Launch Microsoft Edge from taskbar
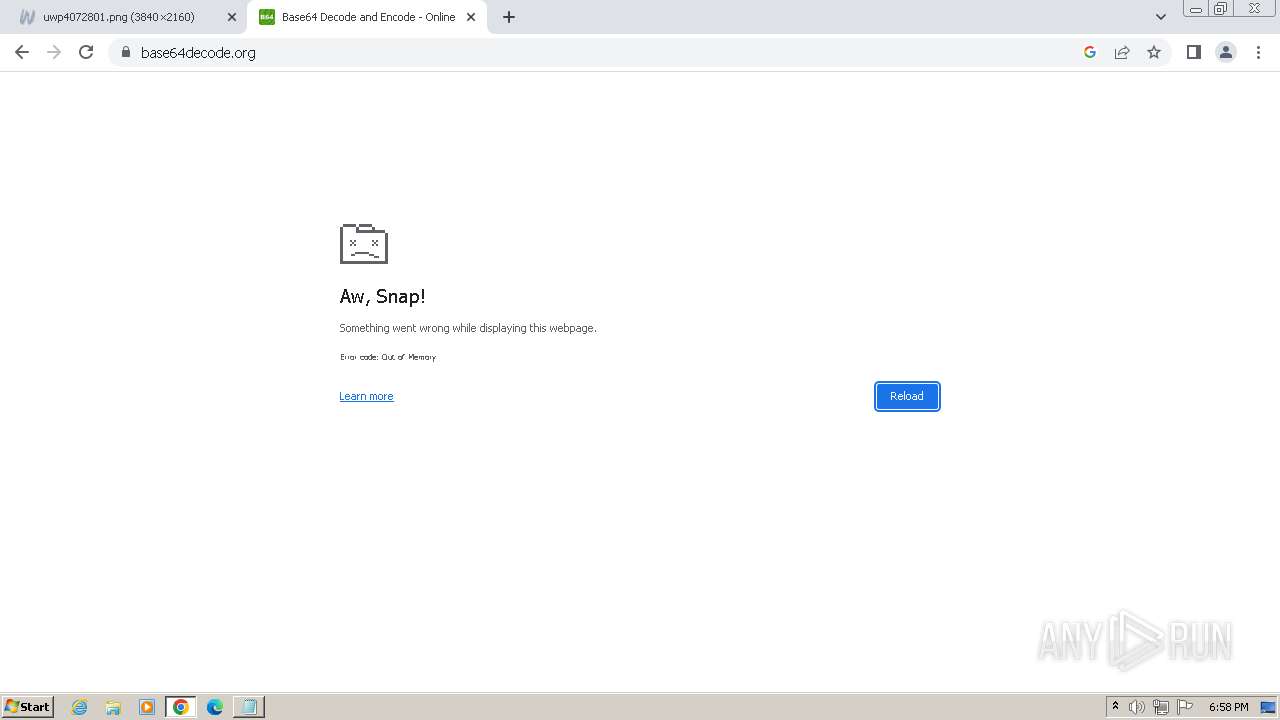Screen dimensions: 1280x720 215,707
